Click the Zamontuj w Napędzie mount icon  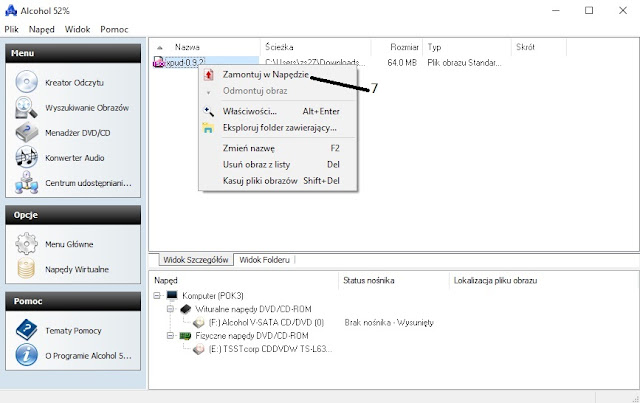click(209, 75)
